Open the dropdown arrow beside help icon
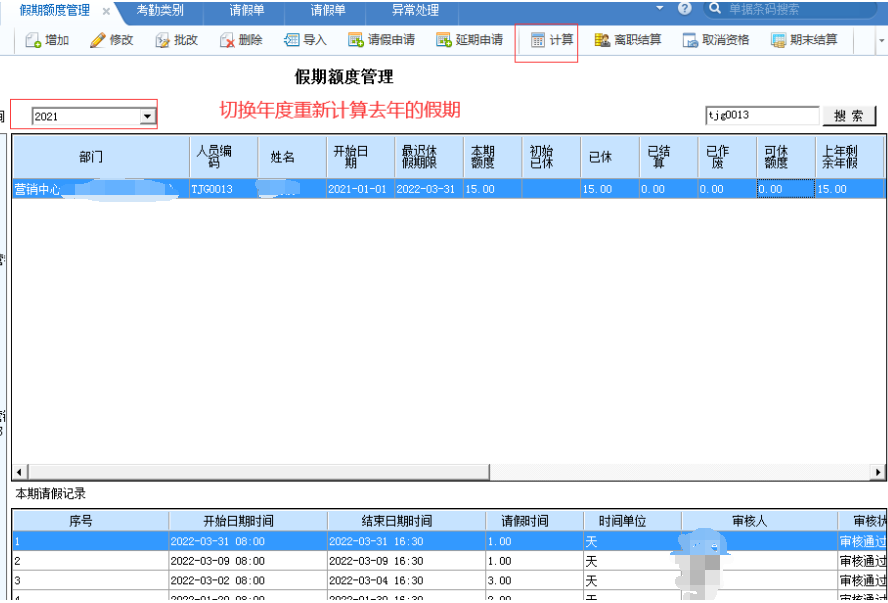 660,8
